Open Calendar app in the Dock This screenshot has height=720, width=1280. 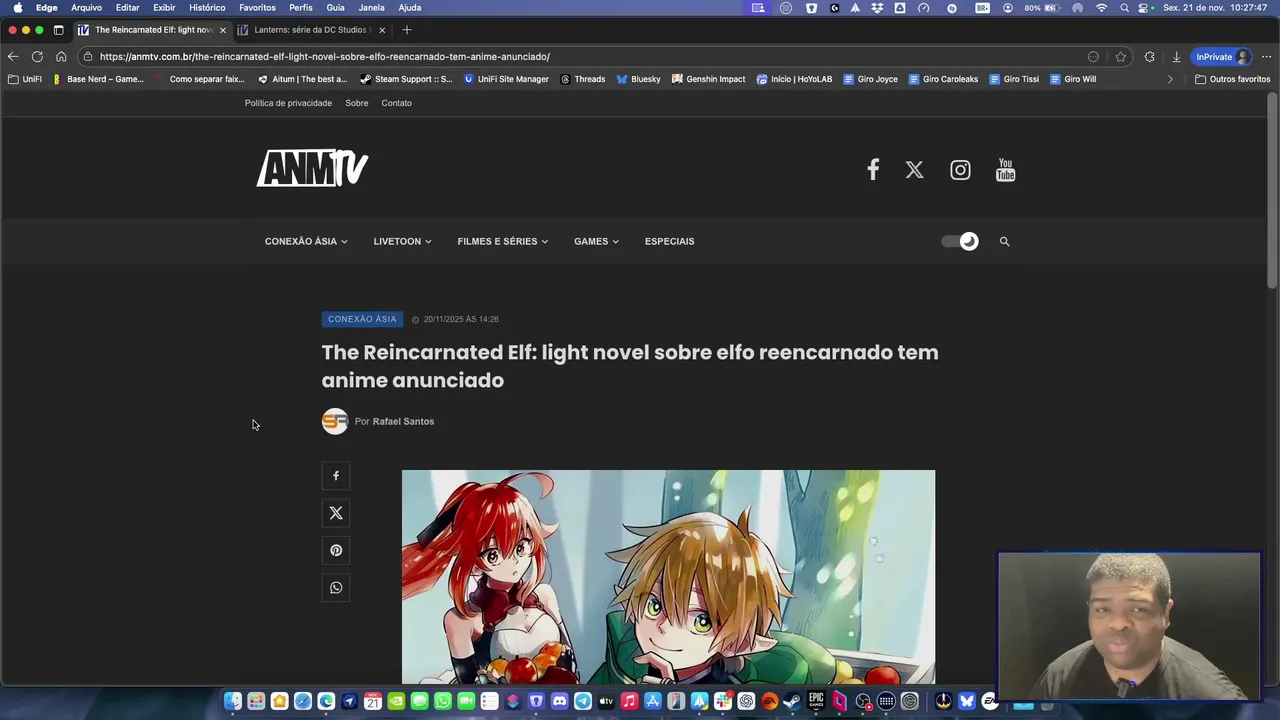[372, 701]
